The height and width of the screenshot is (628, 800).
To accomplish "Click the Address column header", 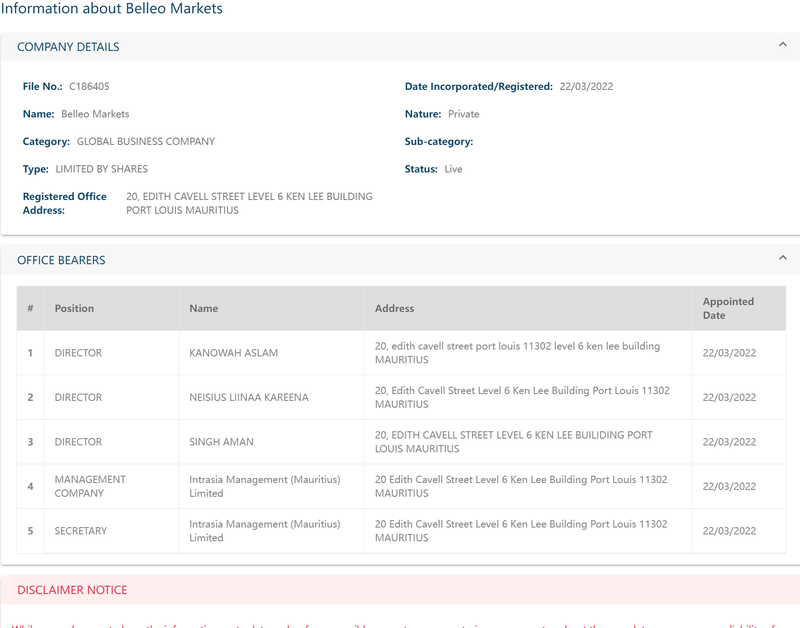I will (394, 308).
